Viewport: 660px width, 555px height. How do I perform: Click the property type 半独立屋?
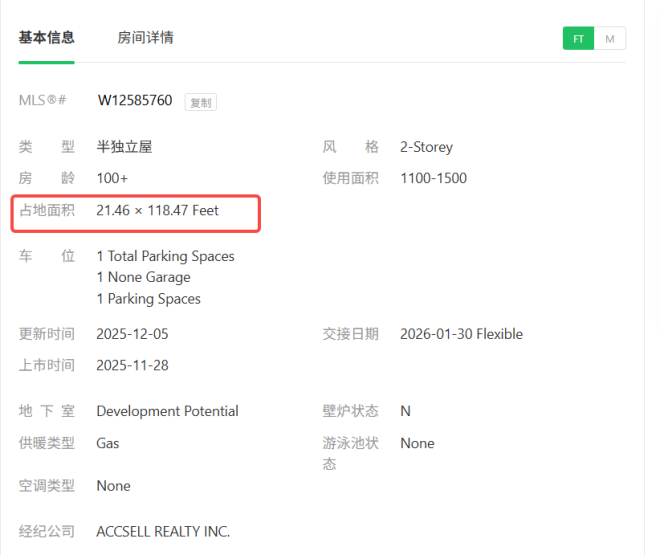124,147
